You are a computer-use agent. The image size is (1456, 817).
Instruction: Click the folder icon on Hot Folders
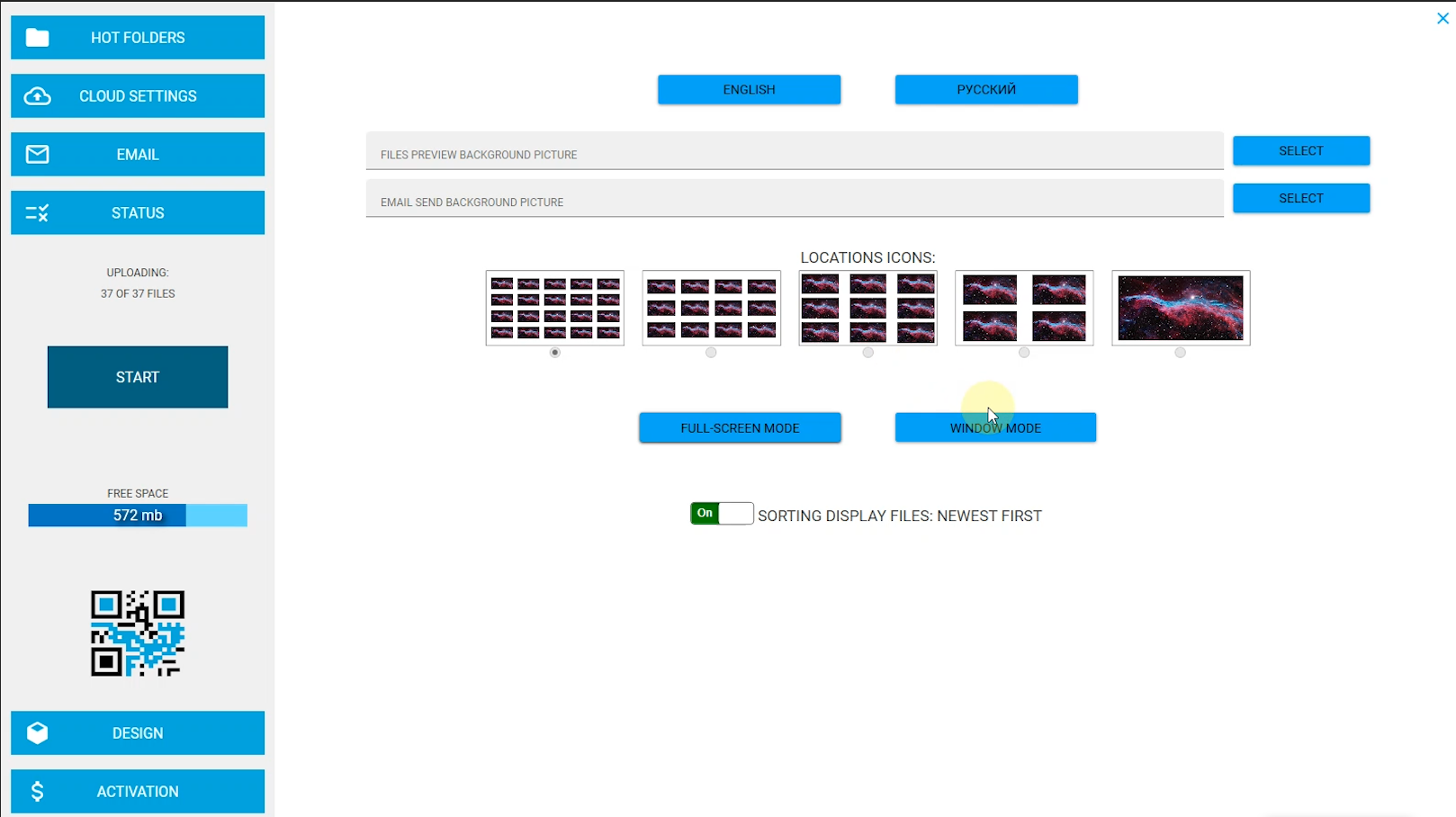coord(37,38)
